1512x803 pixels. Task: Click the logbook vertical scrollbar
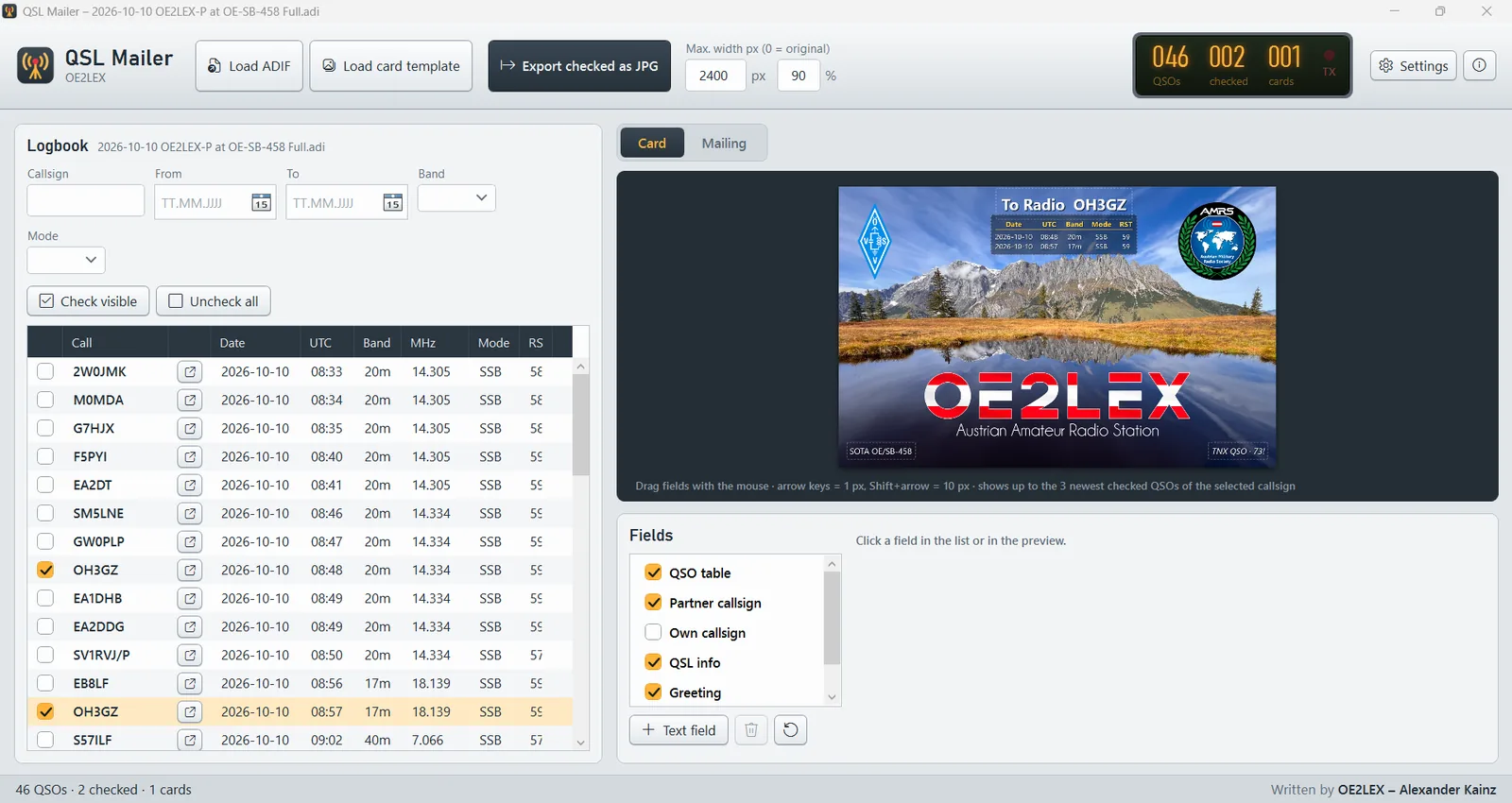[581, 425]
